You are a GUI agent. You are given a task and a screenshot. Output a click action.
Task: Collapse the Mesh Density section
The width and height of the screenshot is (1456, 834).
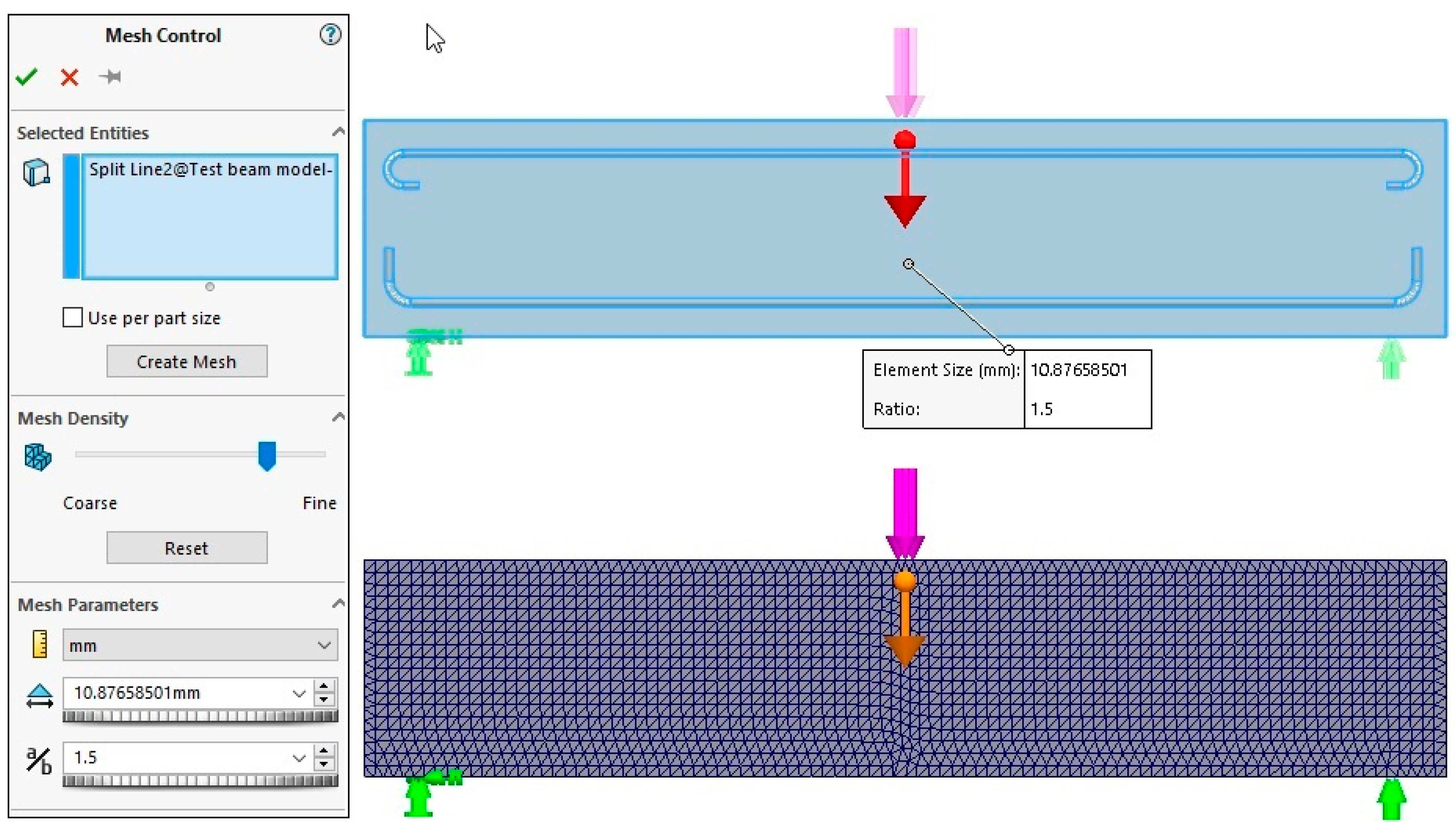tap(338, 417)
